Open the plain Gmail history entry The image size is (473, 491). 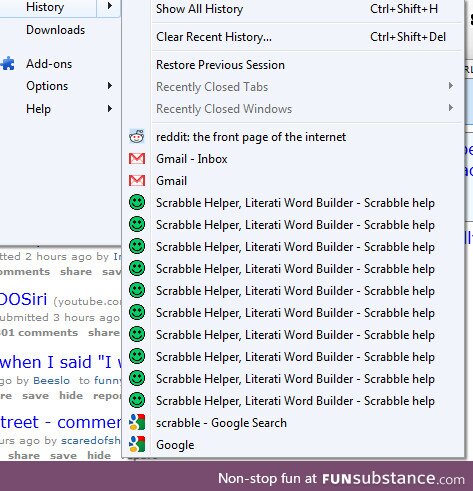tap(171, 181)
